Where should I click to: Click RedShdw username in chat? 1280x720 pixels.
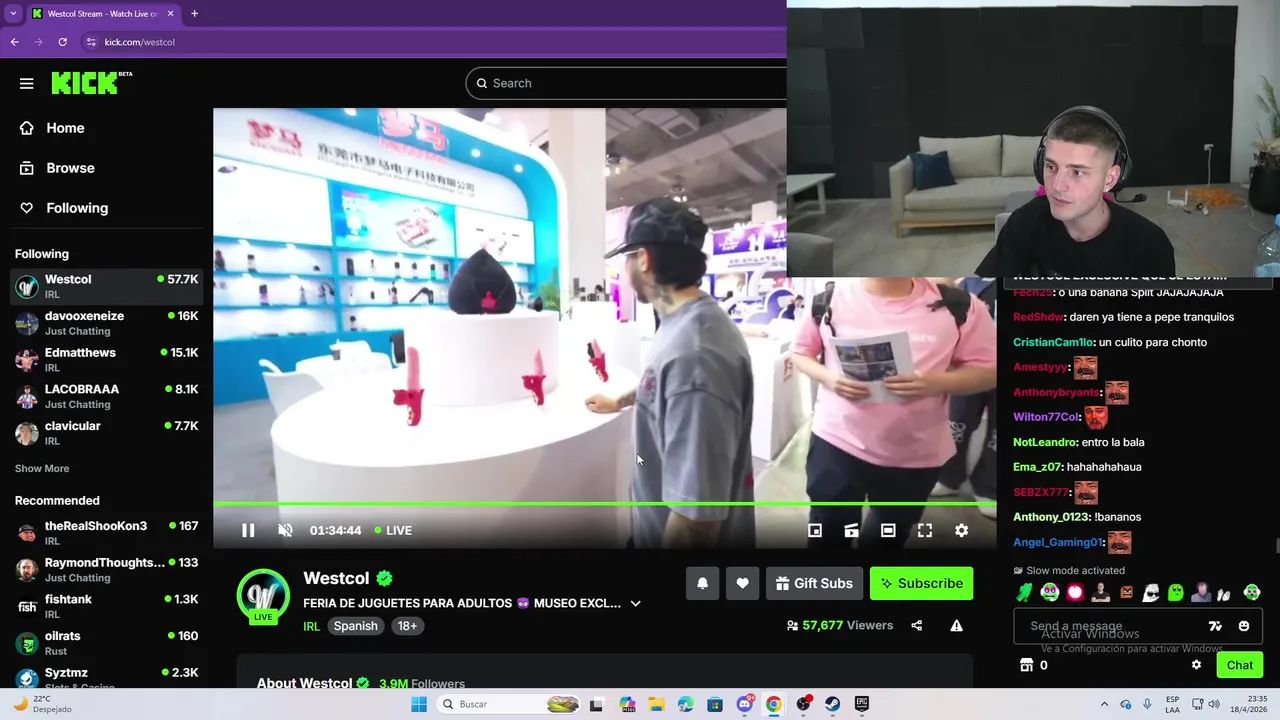(1038, 317)
